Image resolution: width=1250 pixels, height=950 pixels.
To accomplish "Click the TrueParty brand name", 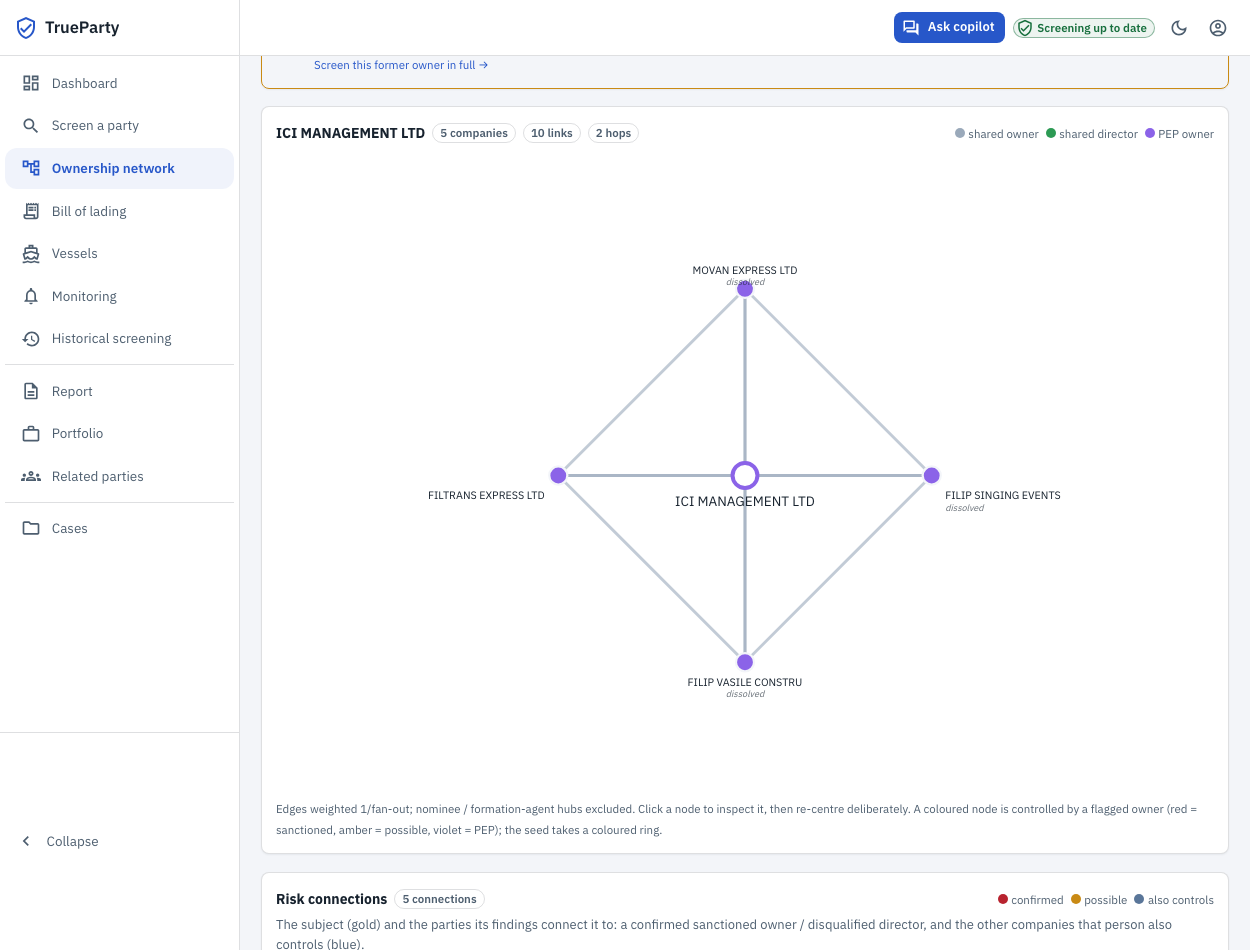I will coord(82,28).
